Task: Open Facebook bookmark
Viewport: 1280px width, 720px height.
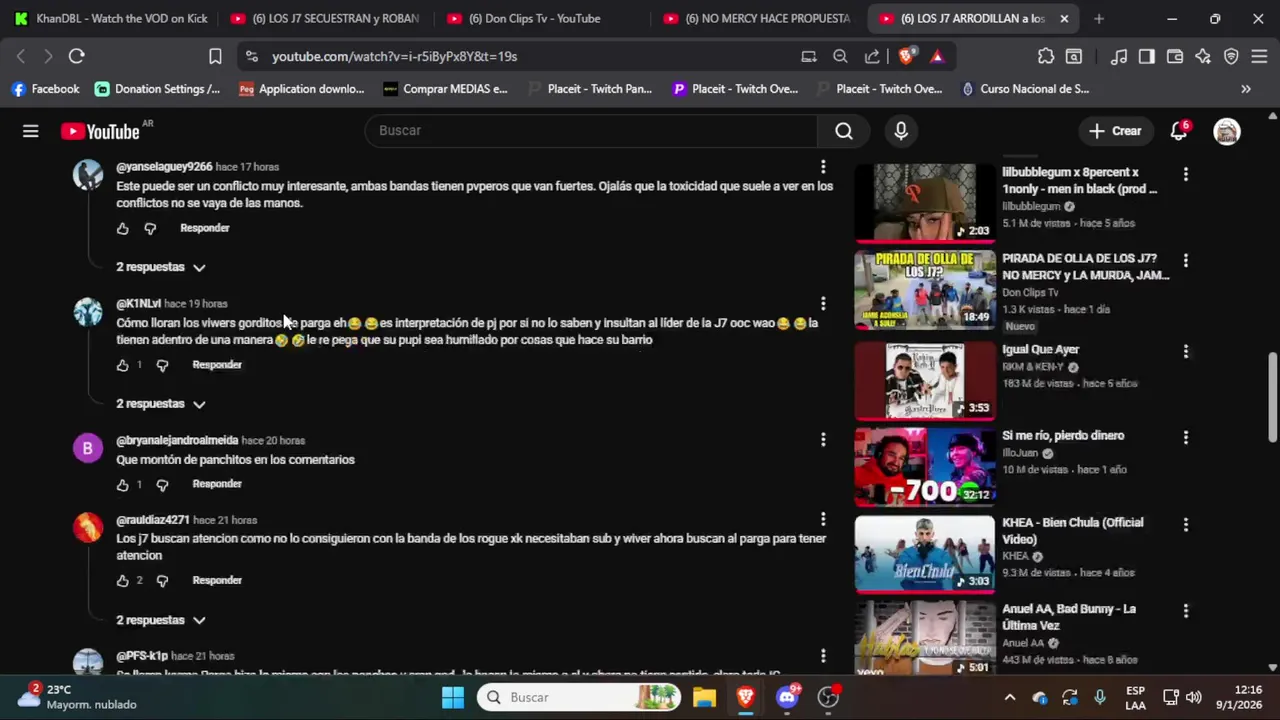Action: [45, 89]
